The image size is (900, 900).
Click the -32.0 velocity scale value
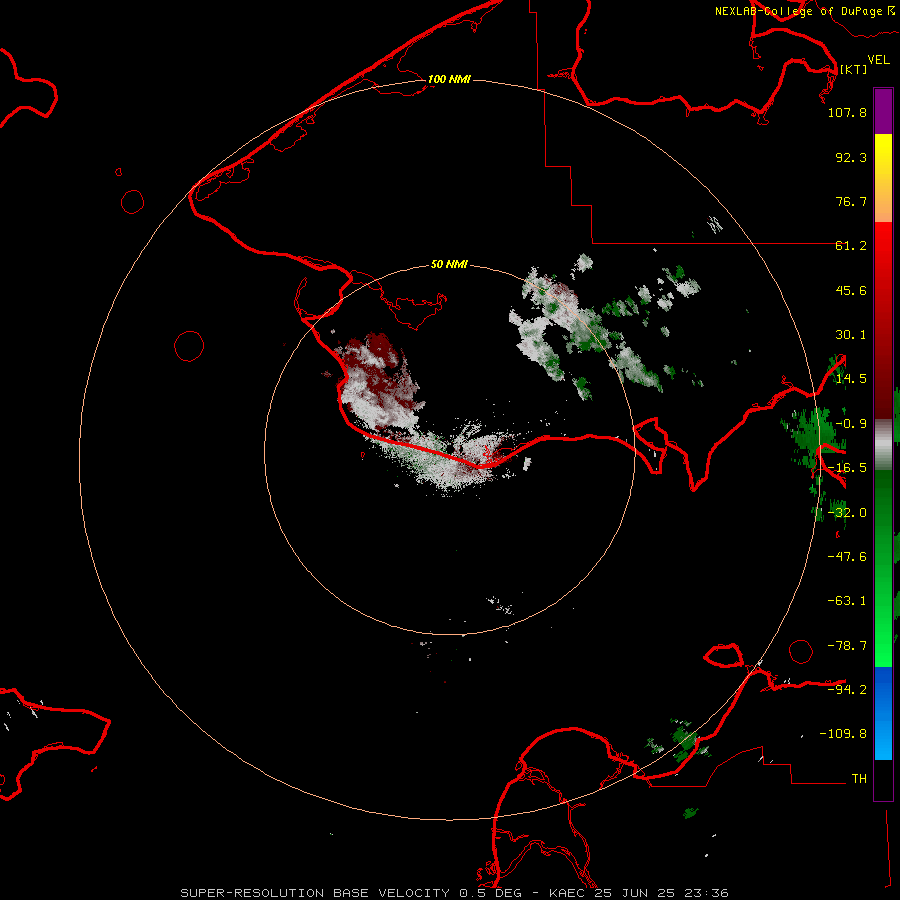coord(847,513)
